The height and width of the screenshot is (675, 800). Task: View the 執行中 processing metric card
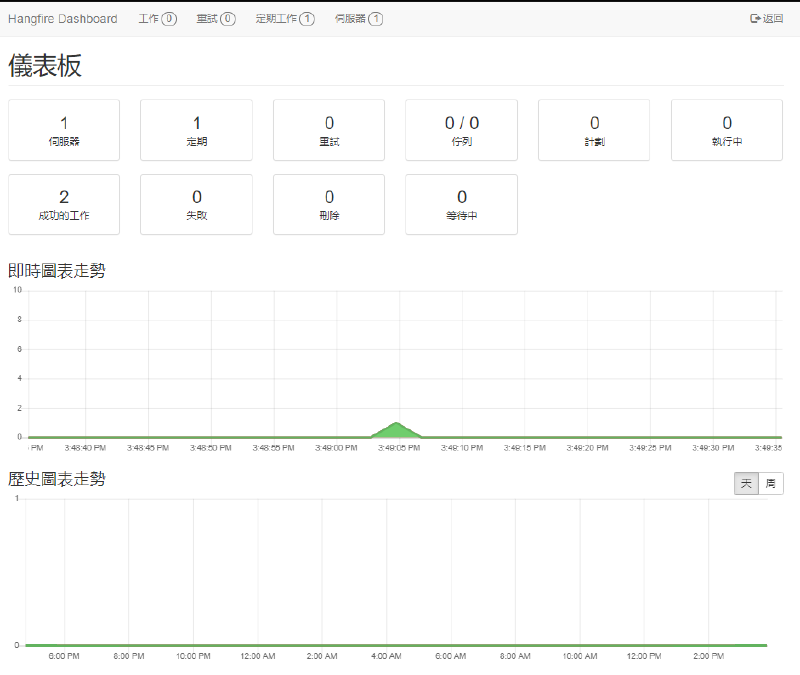pos(727,130)
